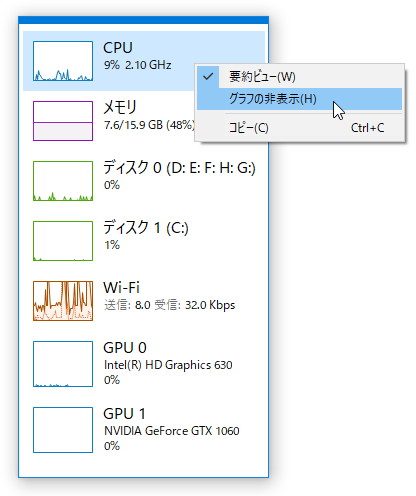Select the ディスク 1 (C:) entry label
This screenshot has height=496, width=416.
point(146,228)
